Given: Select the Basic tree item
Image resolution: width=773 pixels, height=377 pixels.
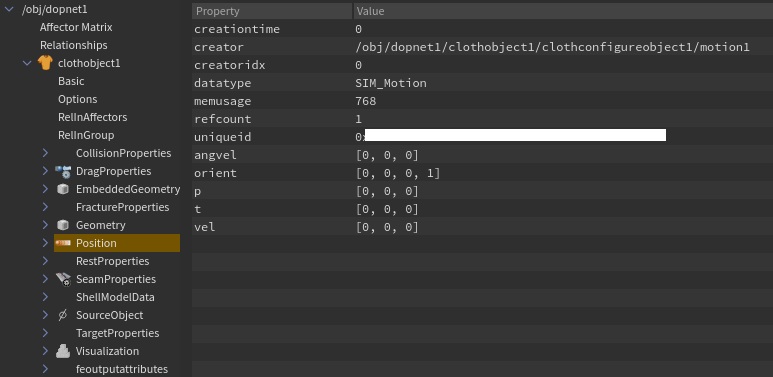Looking at the screenshot, I should [x=71, y=81].
